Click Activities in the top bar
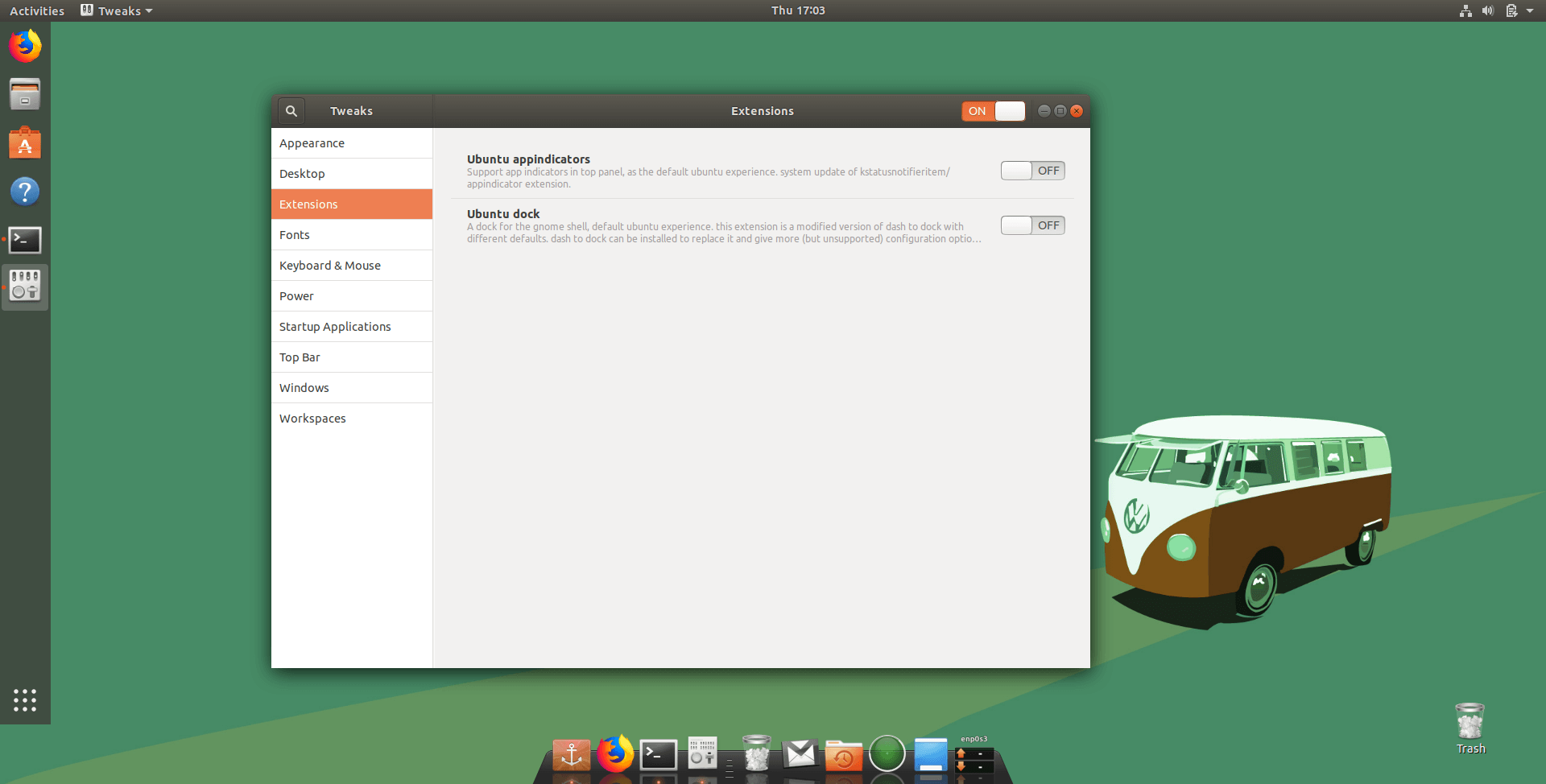1546x784 pixels. coord(37,10)
